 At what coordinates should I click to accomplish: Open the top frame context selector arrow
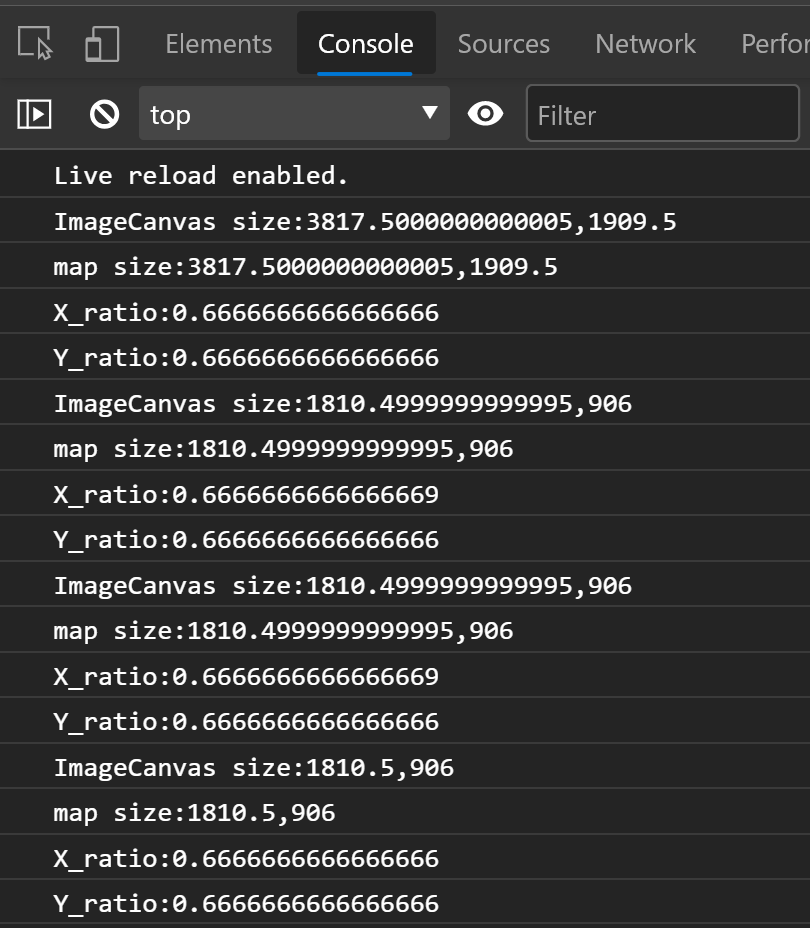tap(430, 113)
